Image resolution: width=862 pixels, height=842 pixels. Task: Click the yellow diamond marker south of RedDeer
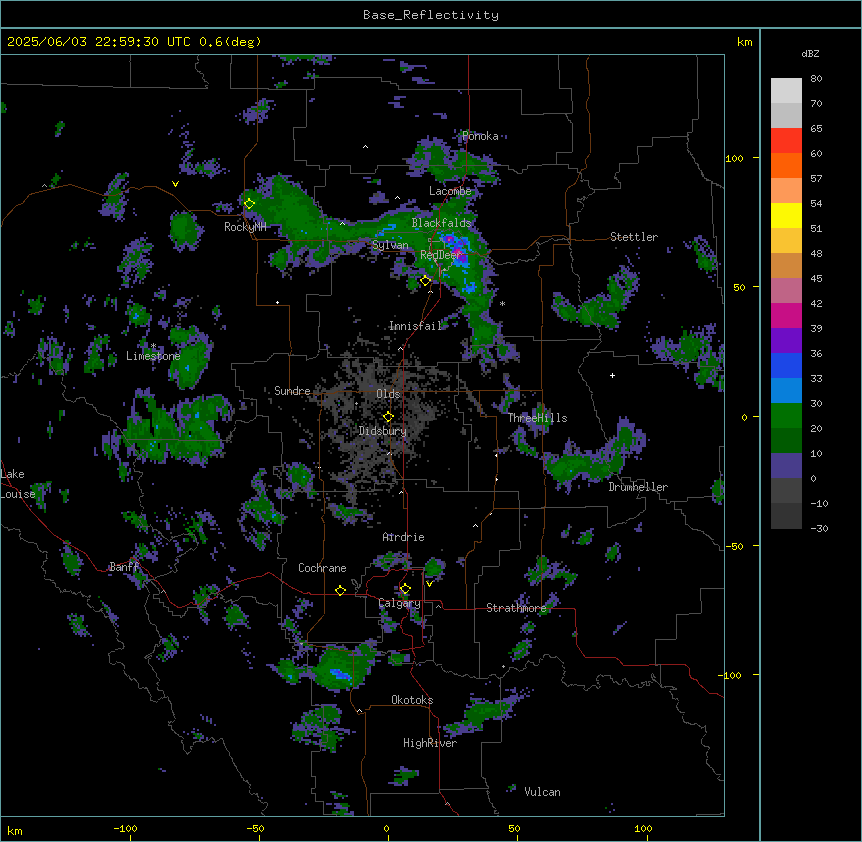point(425,281)
